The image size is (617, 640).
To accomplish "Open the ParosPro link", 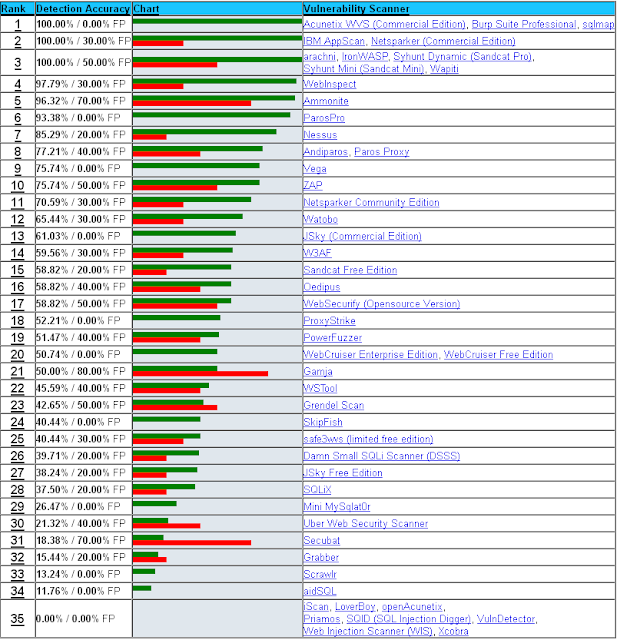I will coord(324,118).
